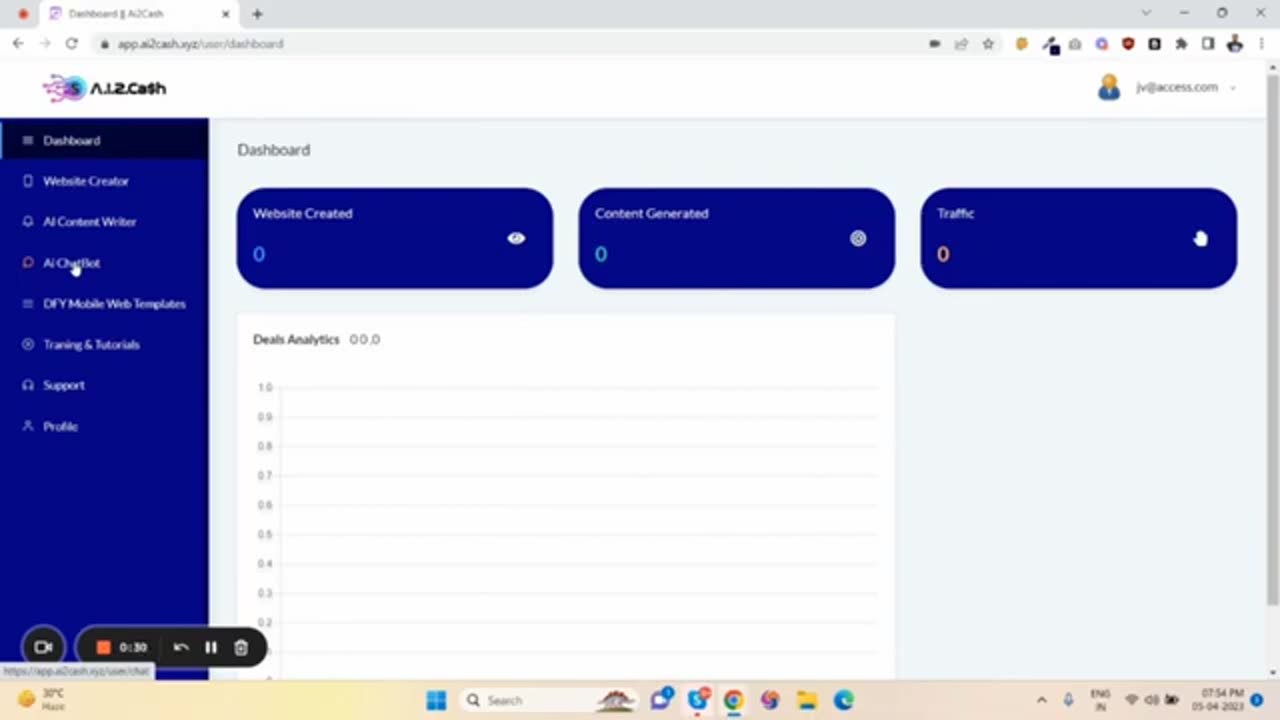Viewport: 1280px width, 720px height.
Task: Click the recorder camera toggle button
Action: click(x=43, y=647)
